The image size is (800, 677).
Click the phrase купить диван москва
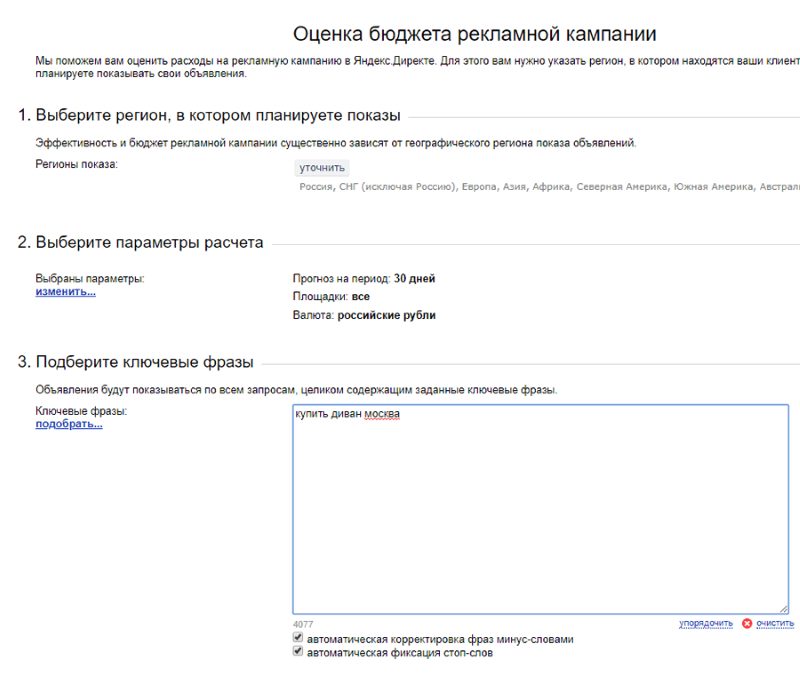[x=347, y=414]
